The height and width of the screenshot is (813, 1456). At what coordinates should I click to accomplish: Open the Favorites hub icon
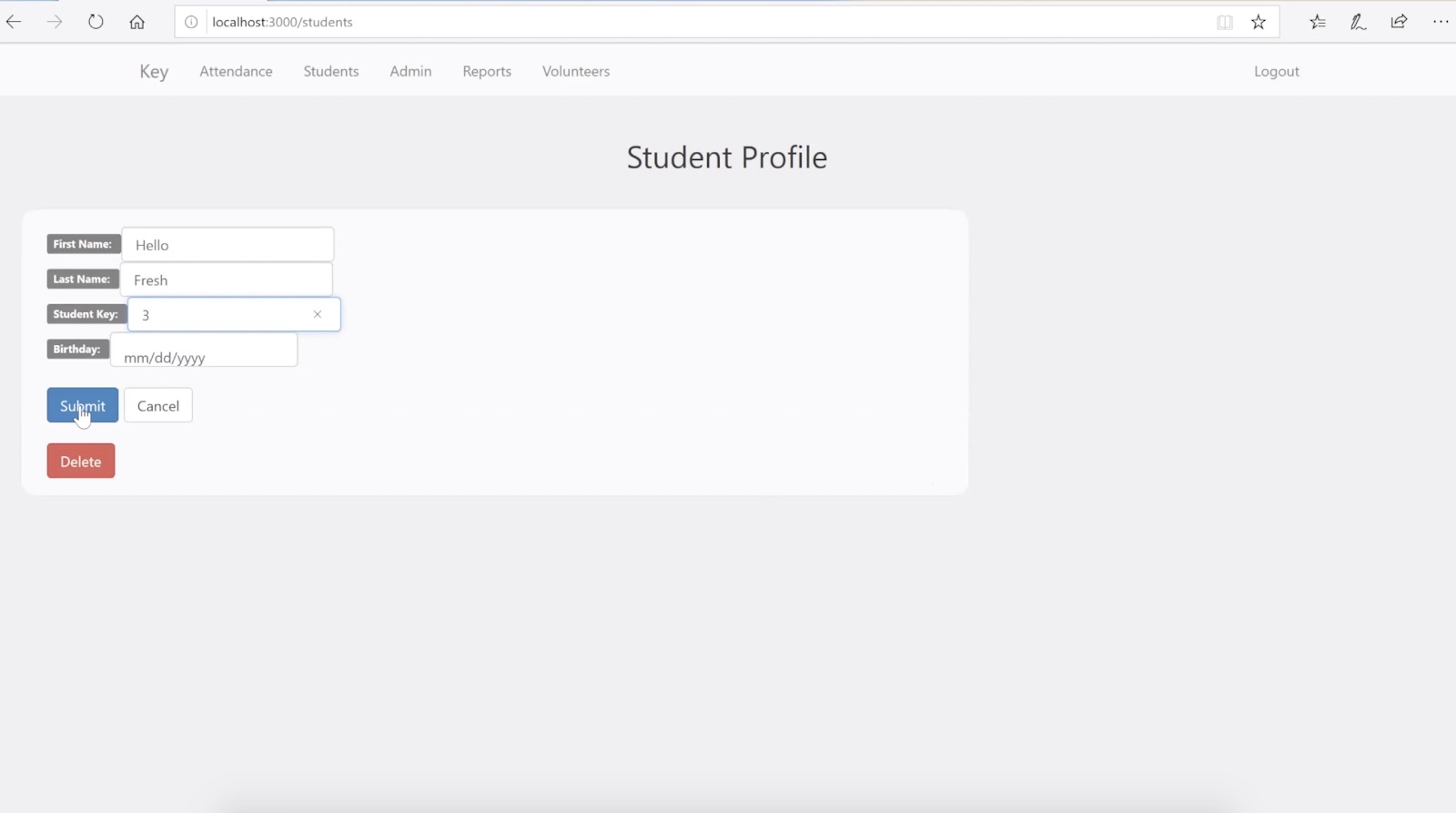tap(1317, 22)
